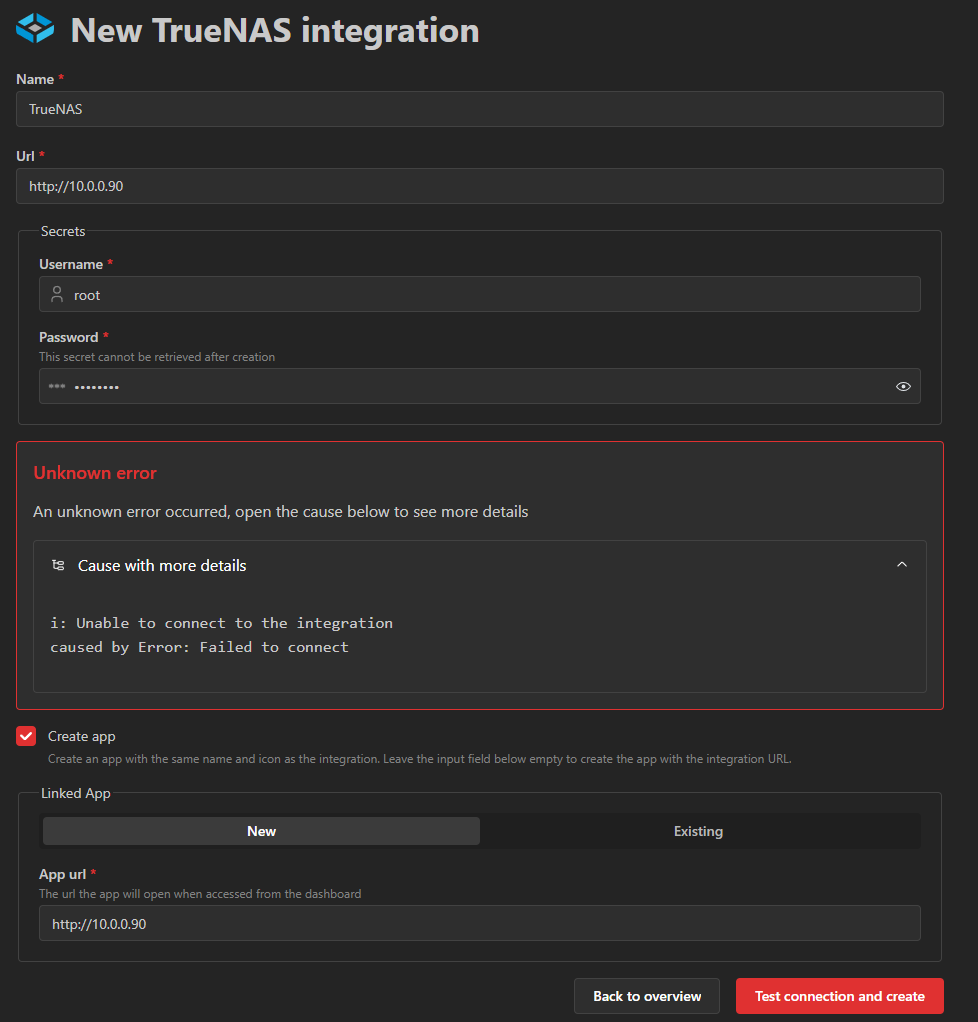Click the 'New TrueNAS integration' title
The image size is (978, 1022).
[x=274, y=30]
